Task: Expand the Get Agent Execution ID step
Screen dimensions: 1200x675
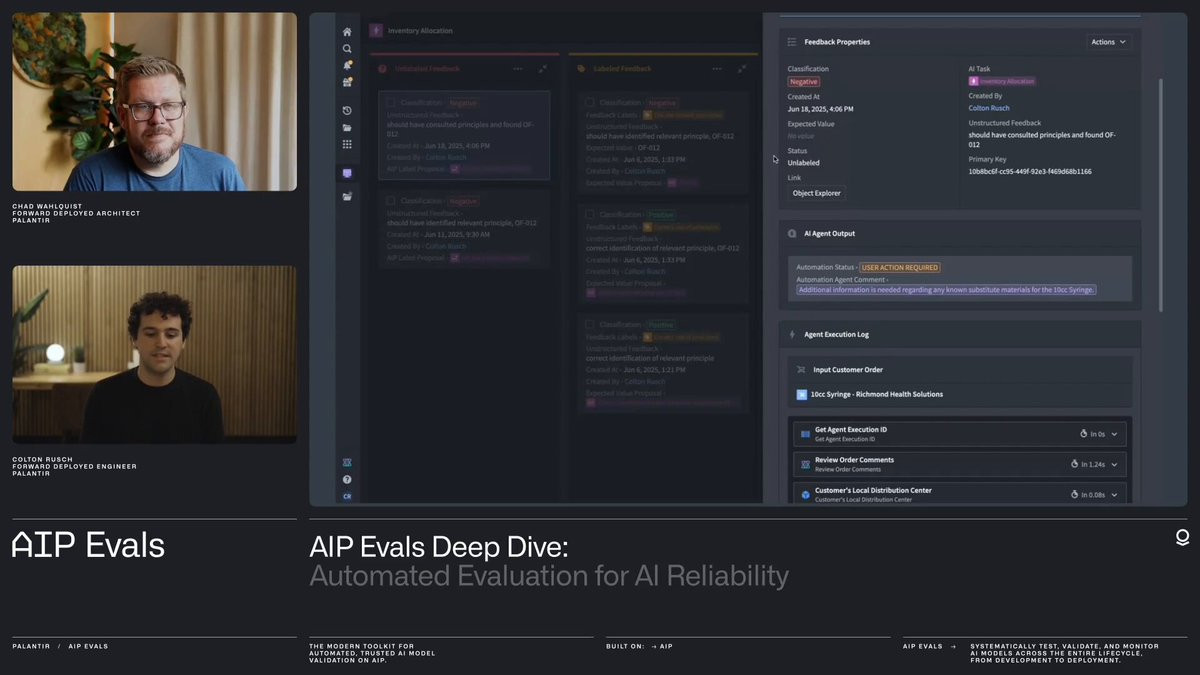Action: [x=1114, y=434]
